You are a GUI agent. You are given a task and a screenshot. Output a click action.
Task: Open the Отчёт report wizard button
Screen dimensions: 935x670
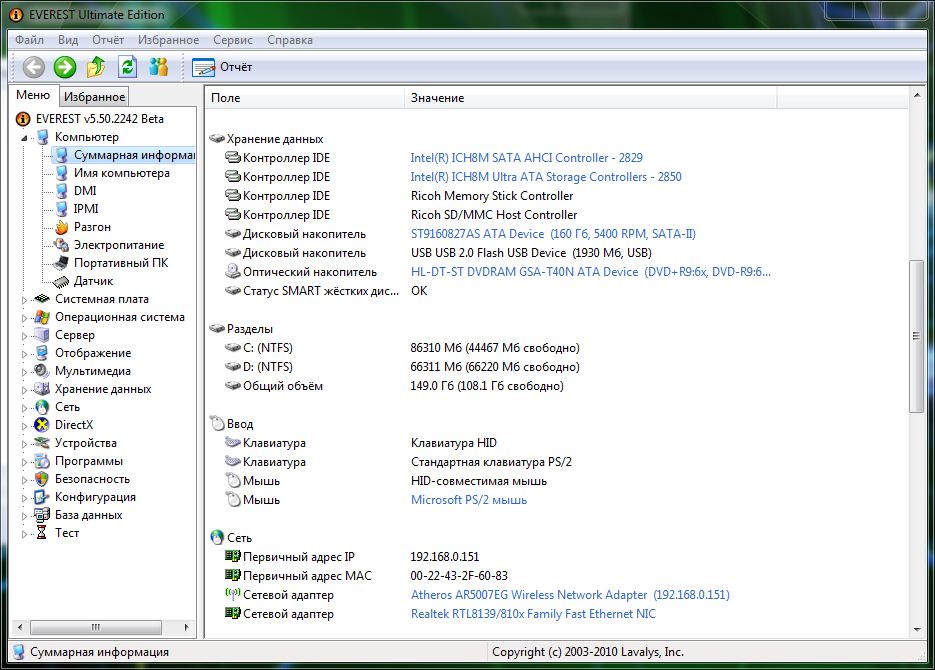(222, 67)
